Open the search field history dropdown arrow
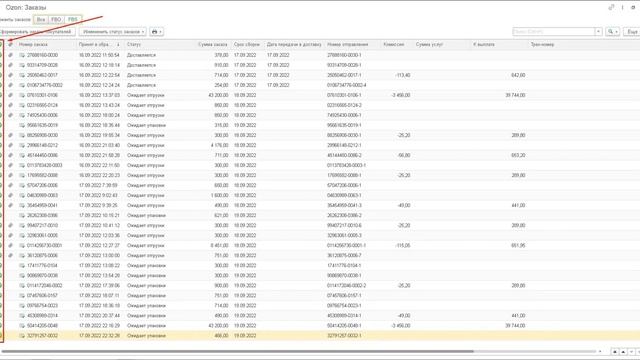 click(598, 31)
